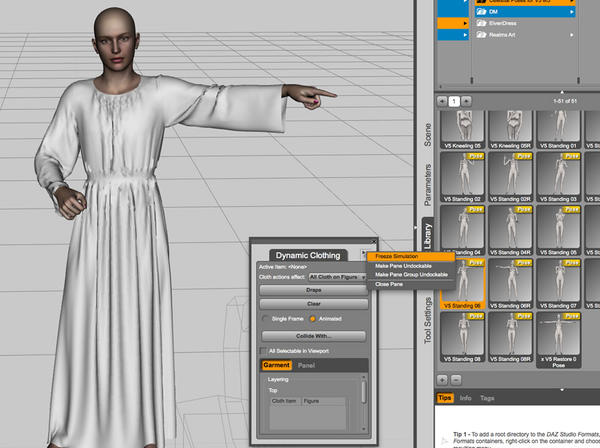This screenshot has width=600, height=448.
Task: Click Pose badge on V5 Standing 07 thumbnail
Action: click(572, 263)
